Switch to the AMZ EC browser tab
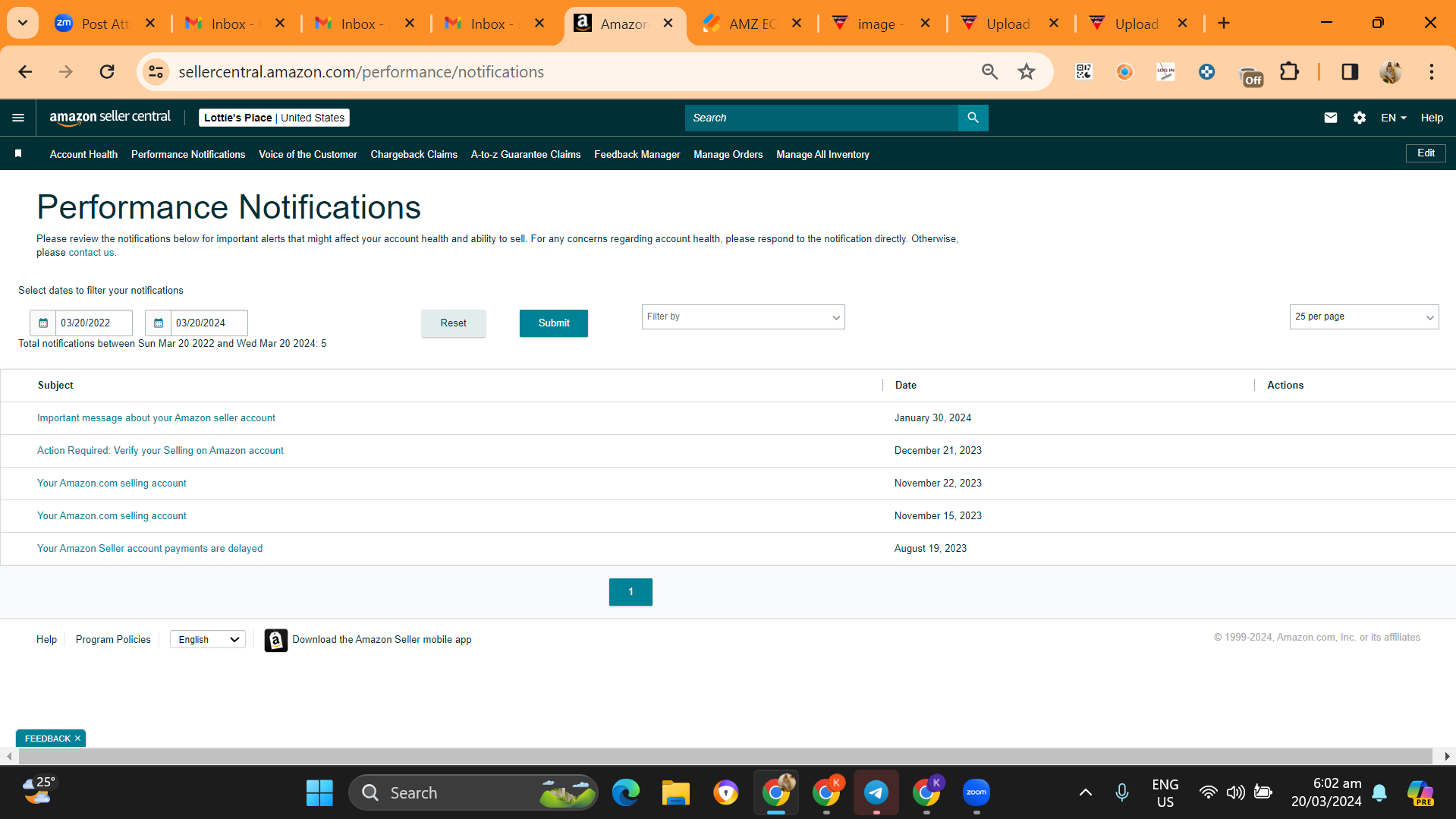The image size is (1456, 819). point(752,23)
